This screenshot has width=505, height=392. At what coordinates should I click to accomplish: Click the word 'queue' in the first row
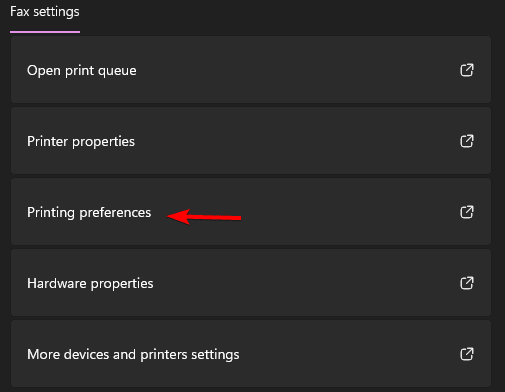(120, 72)
